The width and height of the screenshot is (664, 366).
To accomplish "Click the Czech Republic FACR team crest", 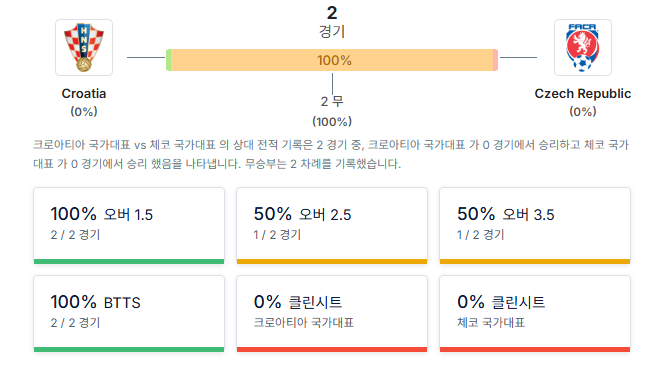I will pos(583,47).
